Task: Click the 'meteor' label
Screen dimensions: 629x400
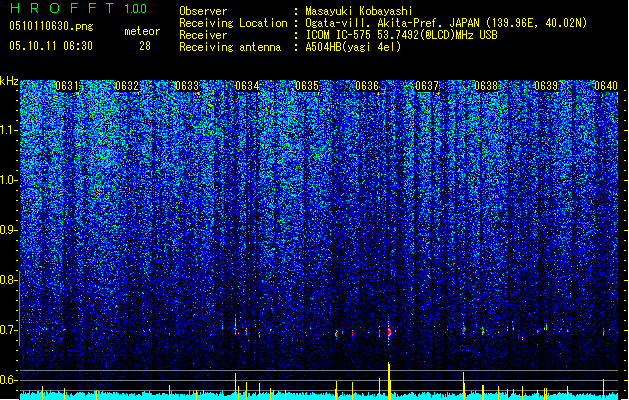Action: coord(142,31)
